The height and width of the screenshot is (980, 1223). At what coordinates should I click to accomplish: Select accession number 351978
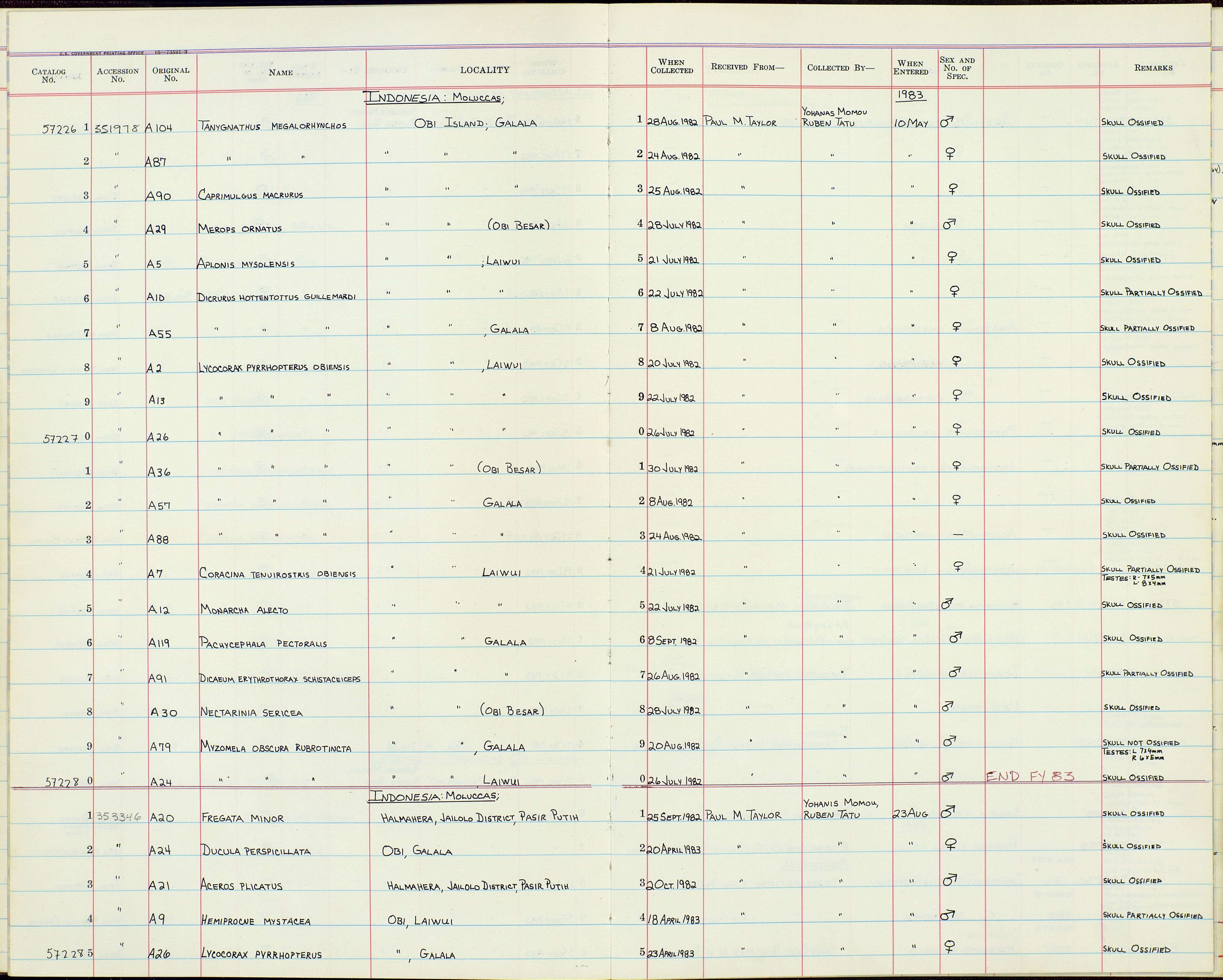click(117, 128)
